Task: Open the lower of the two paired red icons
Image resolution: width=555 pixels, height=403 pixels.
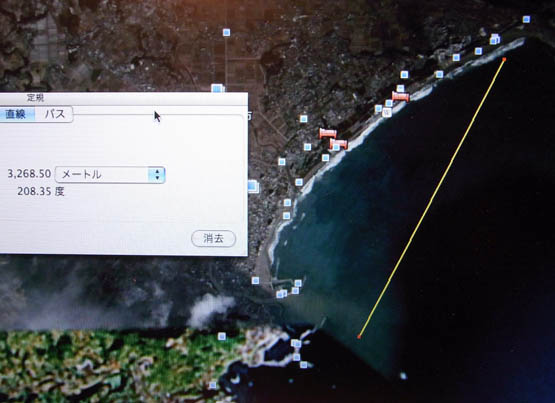Action: pyautogui.click(x=339, y=144)
